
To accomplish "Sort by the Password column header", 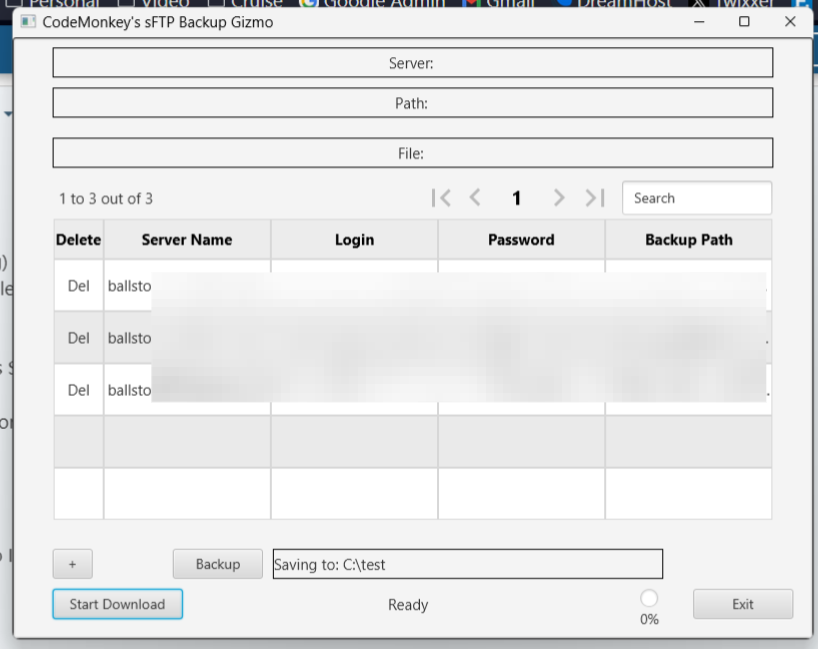I will pos(521,240).
